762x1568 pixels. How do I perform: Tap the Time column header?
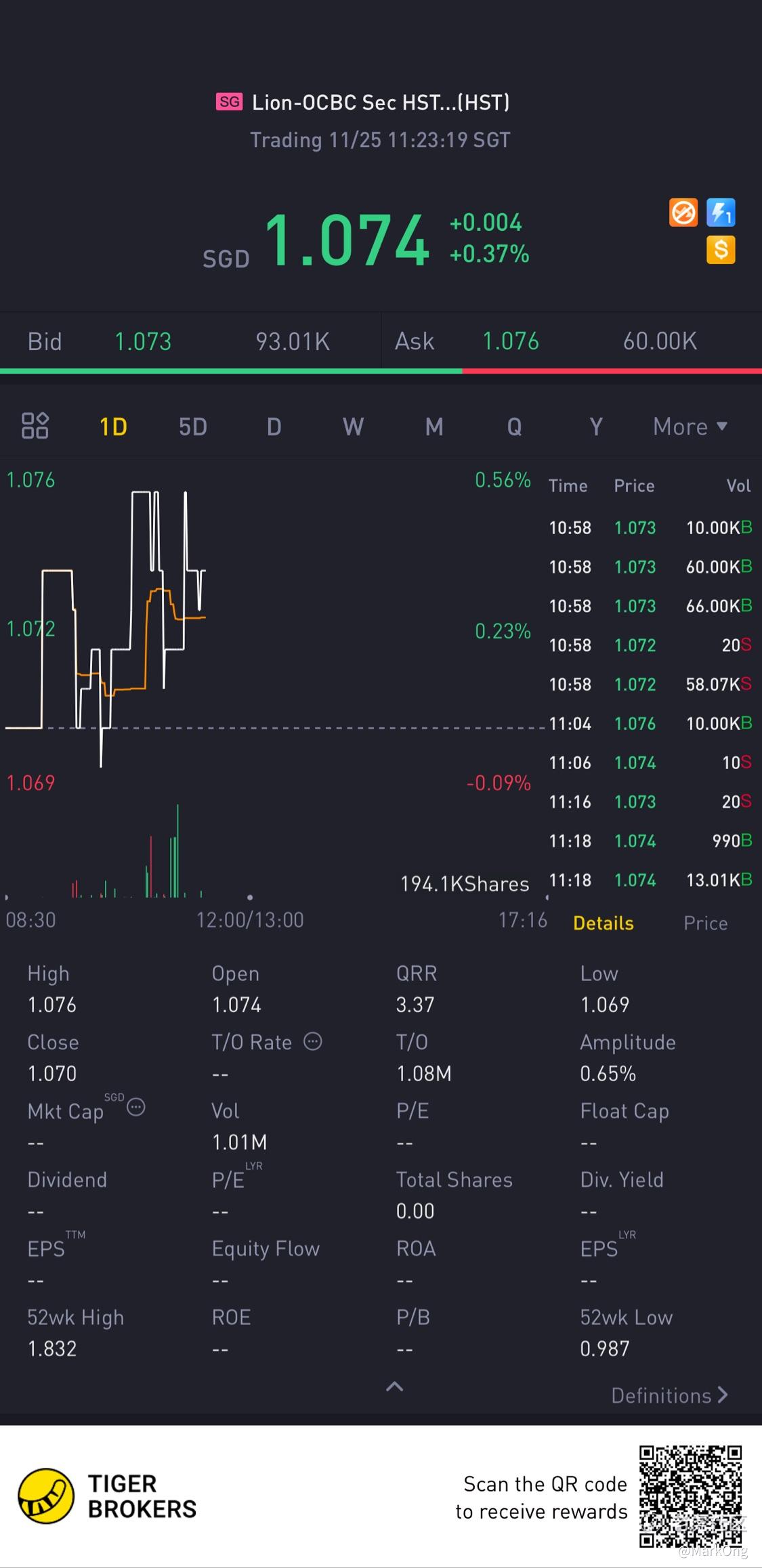click(x=568, y=485)
